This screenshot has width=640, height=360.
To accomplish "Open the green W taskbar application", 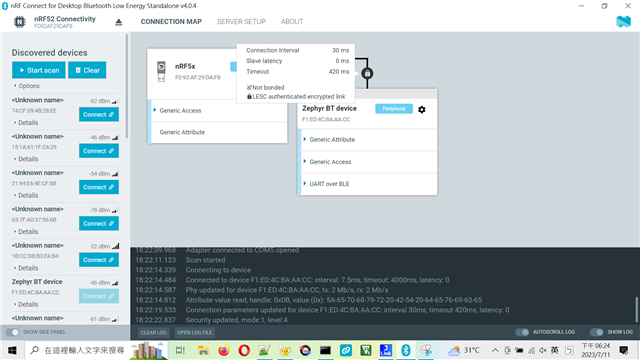I will pyautogui.click(x=366, y=350).
